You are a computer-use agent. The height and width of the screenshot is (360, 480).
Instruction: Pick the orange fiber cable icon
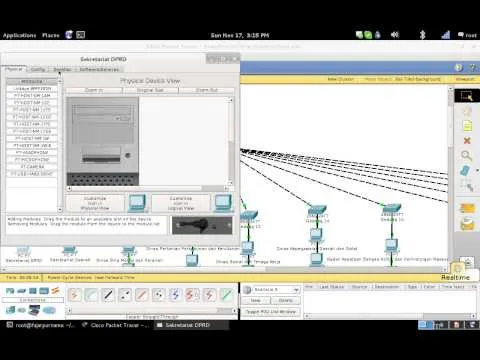point(142,295)
